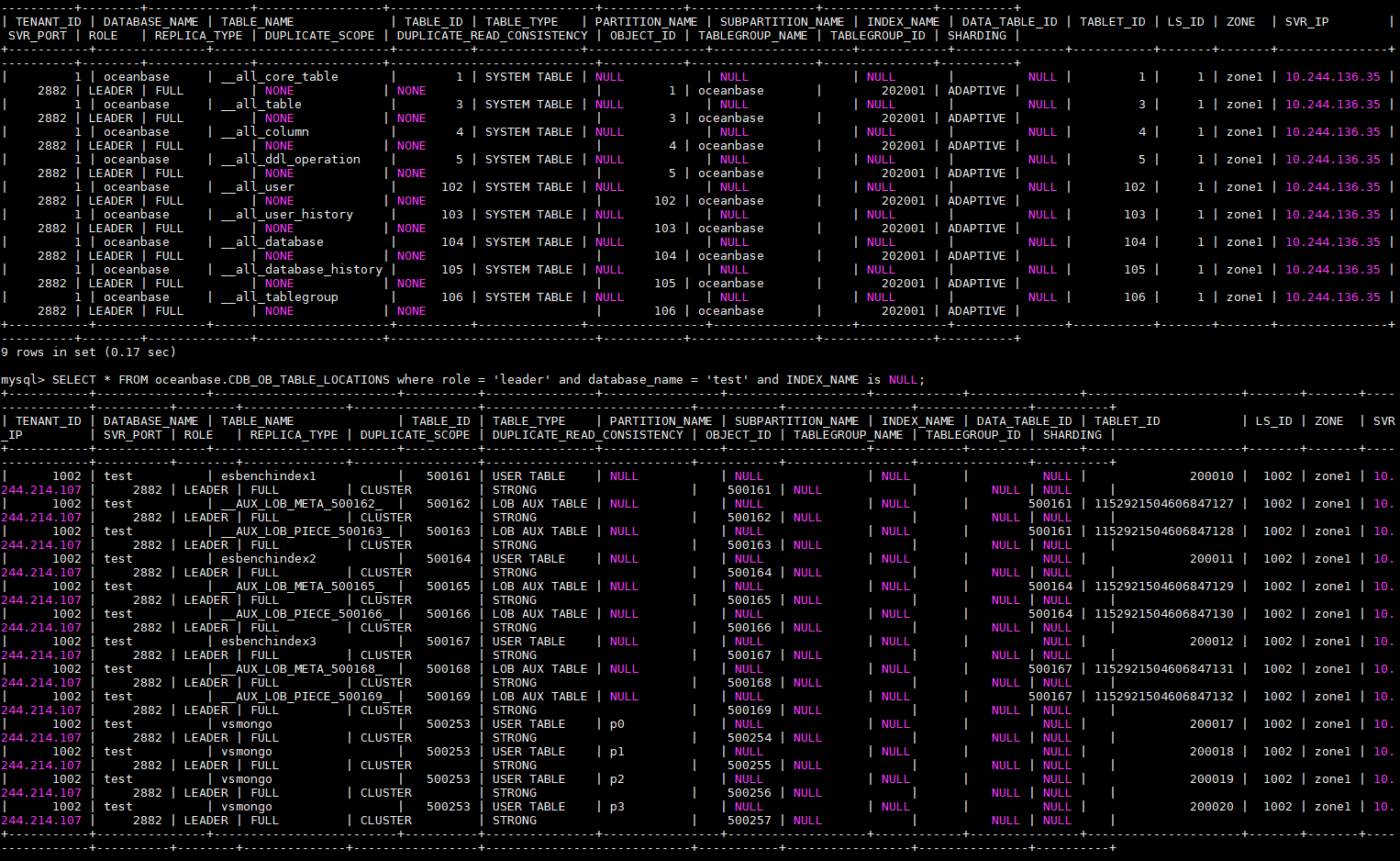Click tablet ID 1152921504606847127
1400x861 pixels.
pos(1164,504)
